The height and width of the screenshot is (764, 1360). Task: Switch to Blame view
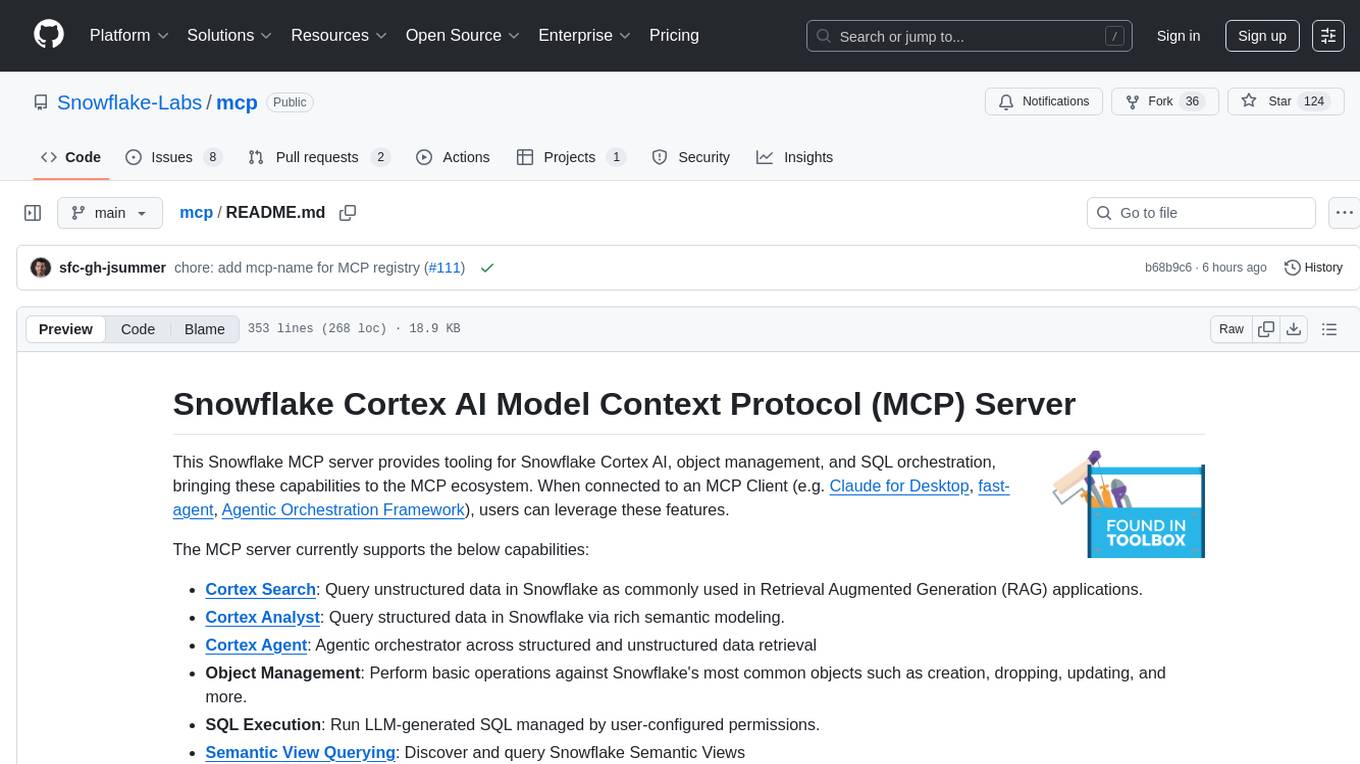click(204, 329)
